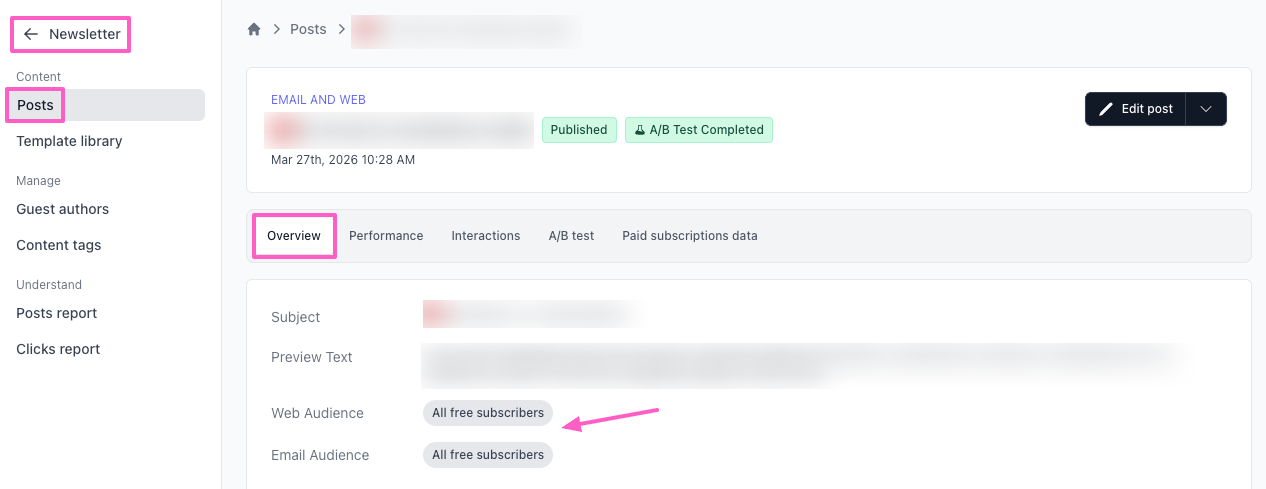This screenshot has height=489, width=1266.
Task: Open Content tags in sidebar
Action: [x=58, y=245]
